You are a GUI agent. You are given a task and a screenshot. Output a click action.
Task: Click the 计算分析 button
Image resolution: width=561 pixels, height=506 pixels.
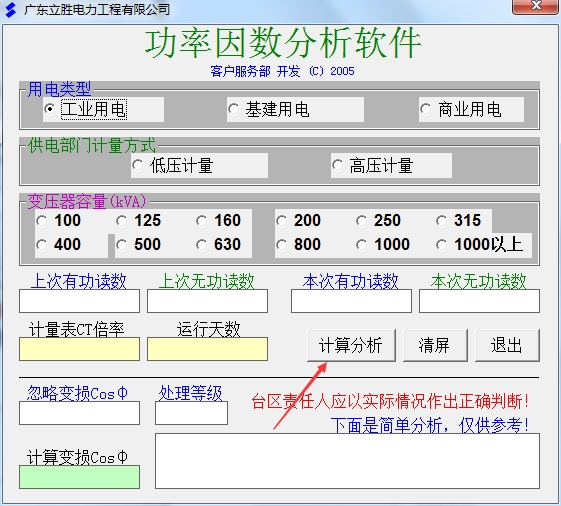pyautogui.click(x=351, y=345)
